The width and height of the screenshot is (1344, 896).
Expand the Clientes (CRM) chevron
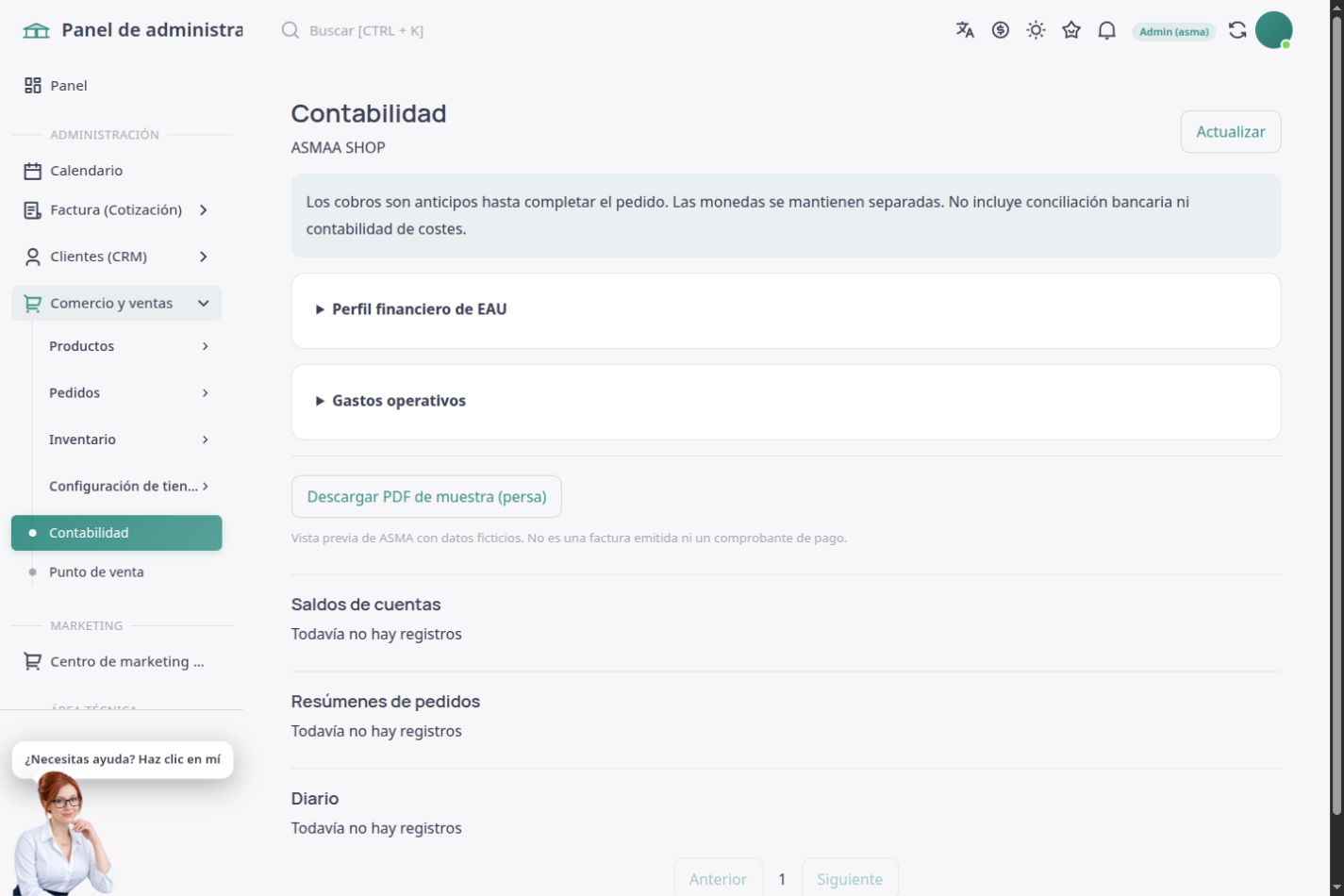coord(204,257)
